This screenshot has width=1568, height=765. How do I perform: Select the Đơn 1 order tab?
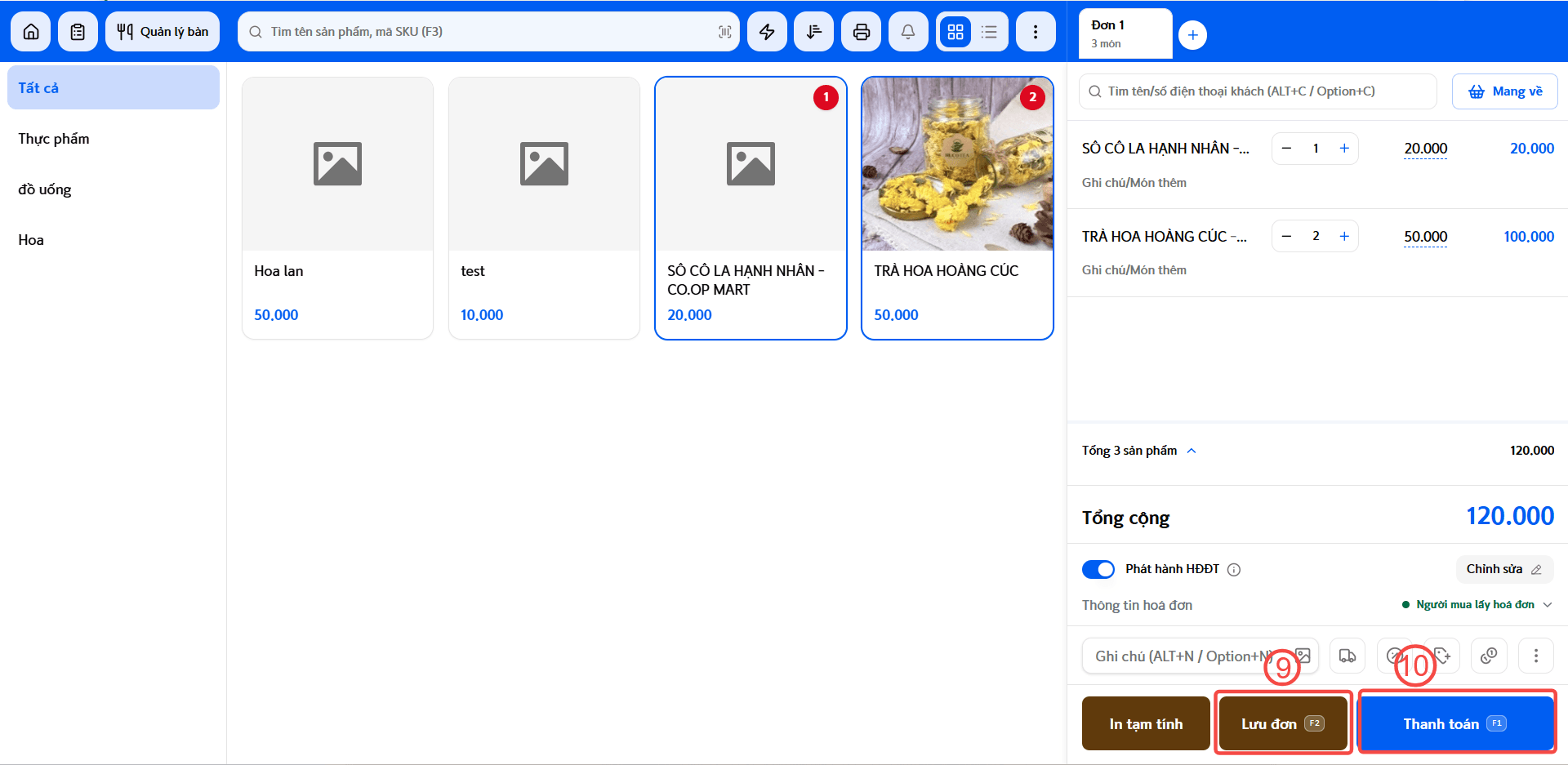point(1125,33)
